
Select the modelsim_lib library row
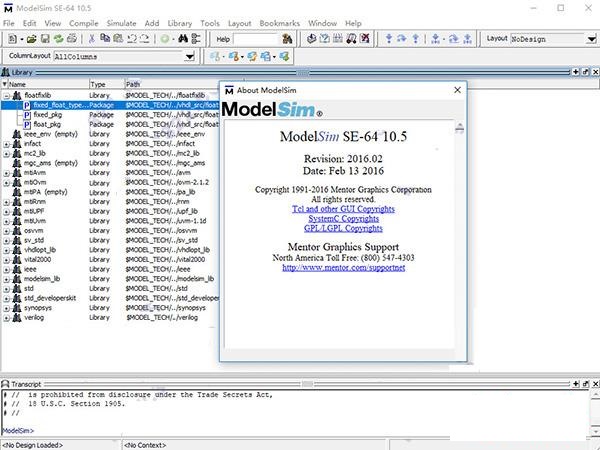pyautogui.click(x=110, y=279)
